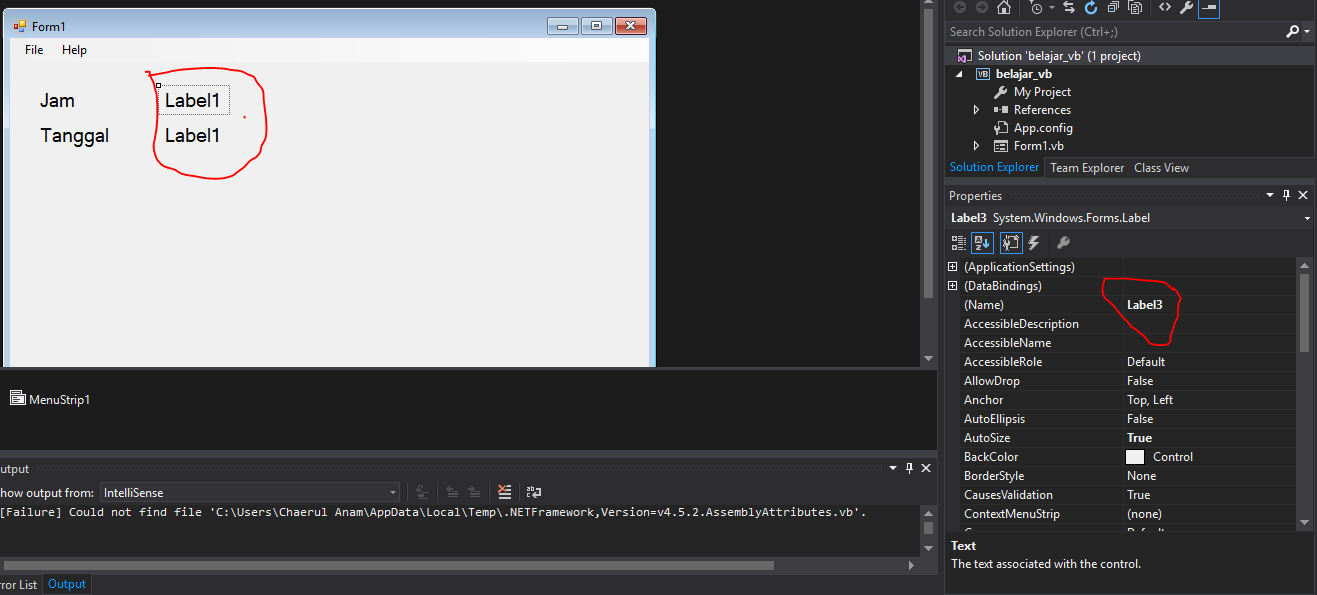Click the Clear All icon in Output toolbar

click(x=505, y=492)
